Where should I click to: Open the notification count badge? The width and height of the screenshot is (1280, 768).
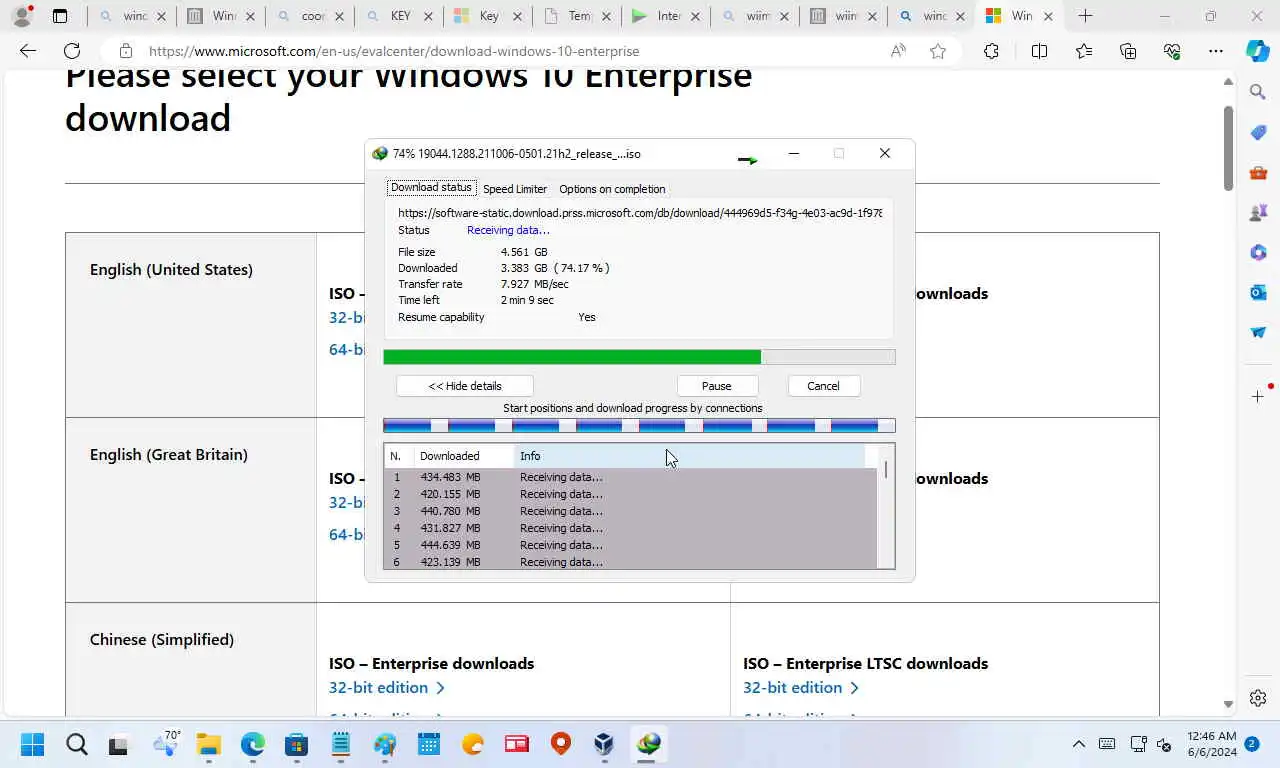click(x=1253, y=744)
